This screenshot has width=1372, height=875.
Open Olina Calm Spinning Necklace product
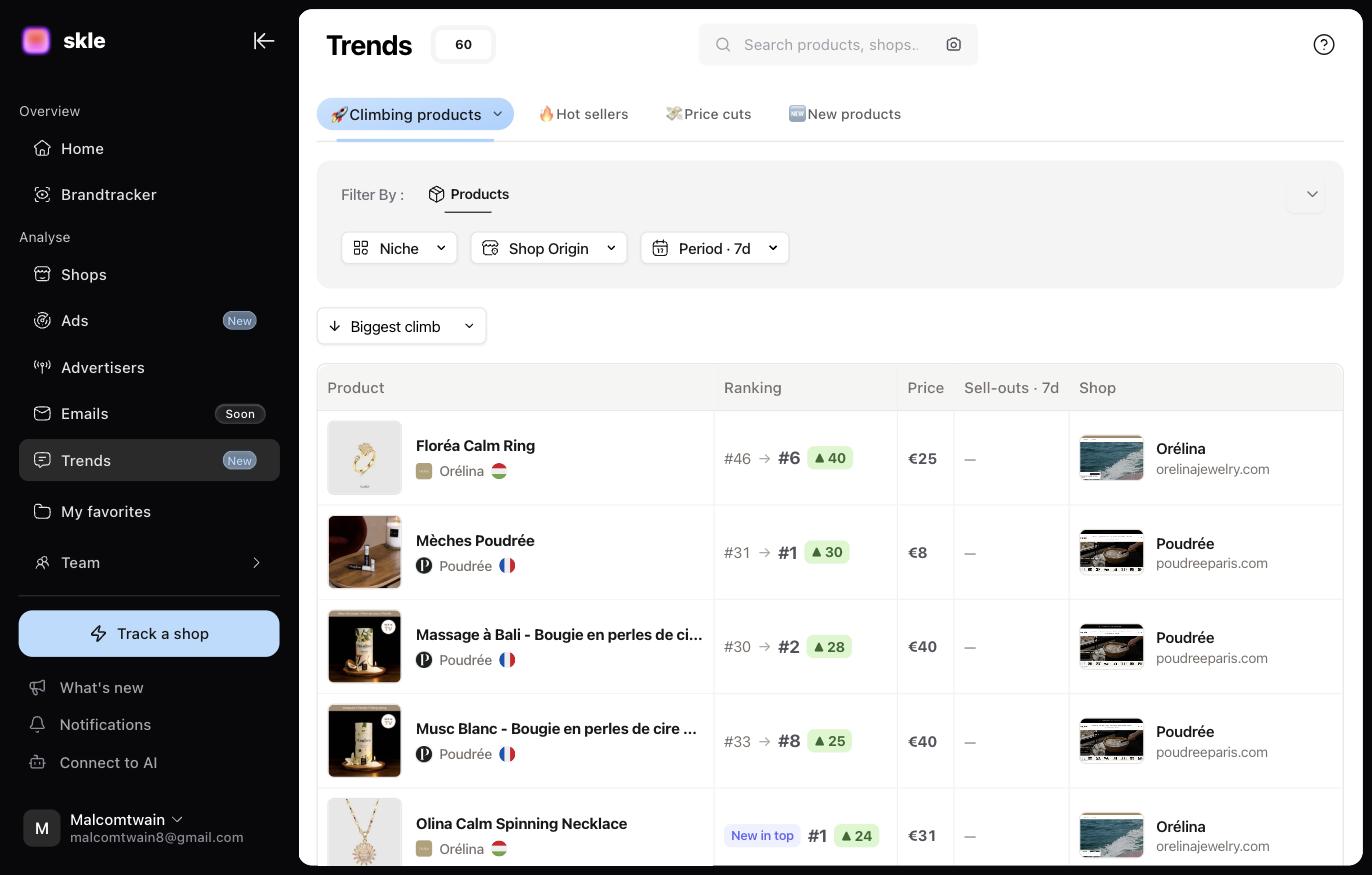click(521, 824)
